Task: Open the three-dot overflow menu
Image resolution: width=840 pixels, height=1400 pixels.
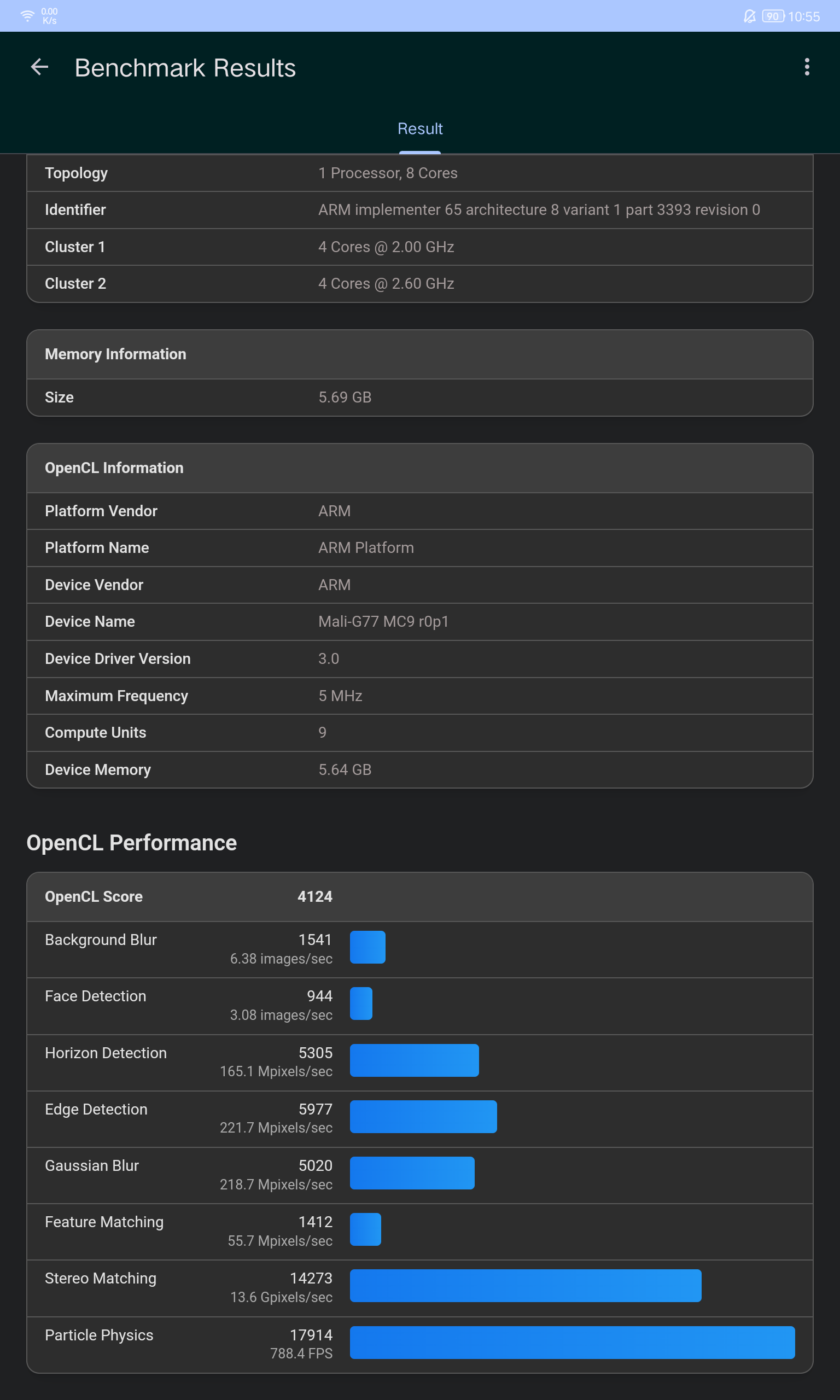Action: (807, 67)
